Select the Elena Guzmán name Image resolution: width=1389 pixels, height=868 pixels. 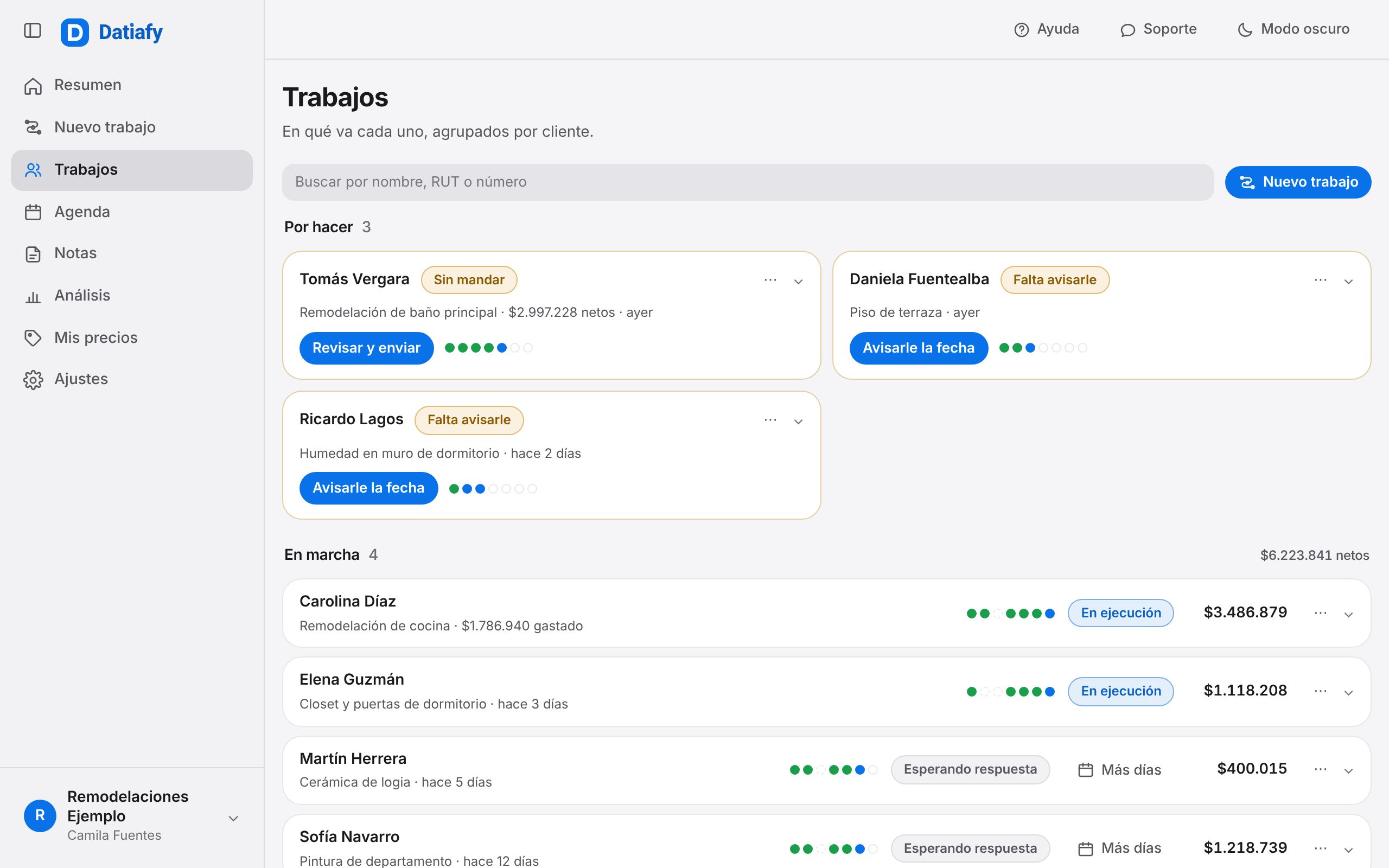coord(351,680)
